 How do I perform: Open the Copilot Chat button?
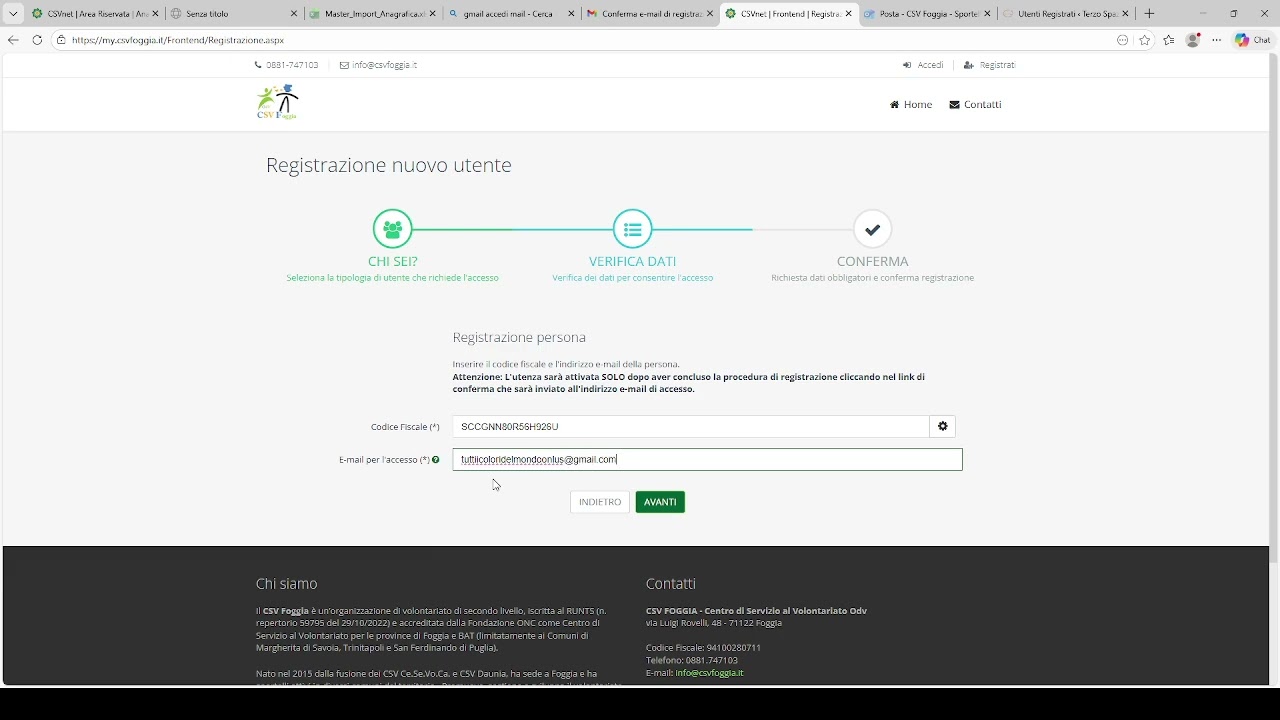pyautogui.click(x=1253, y=40)
